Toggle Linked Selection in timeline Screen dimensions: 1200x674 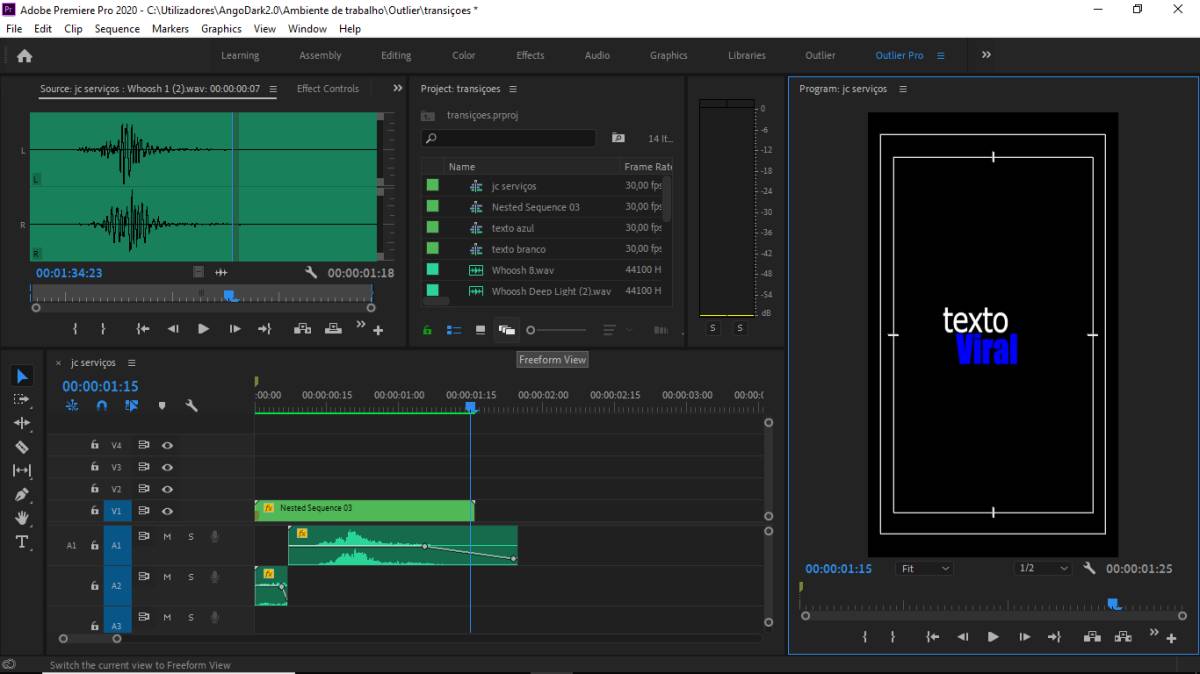pyautogui.click(x=132, y=406)
